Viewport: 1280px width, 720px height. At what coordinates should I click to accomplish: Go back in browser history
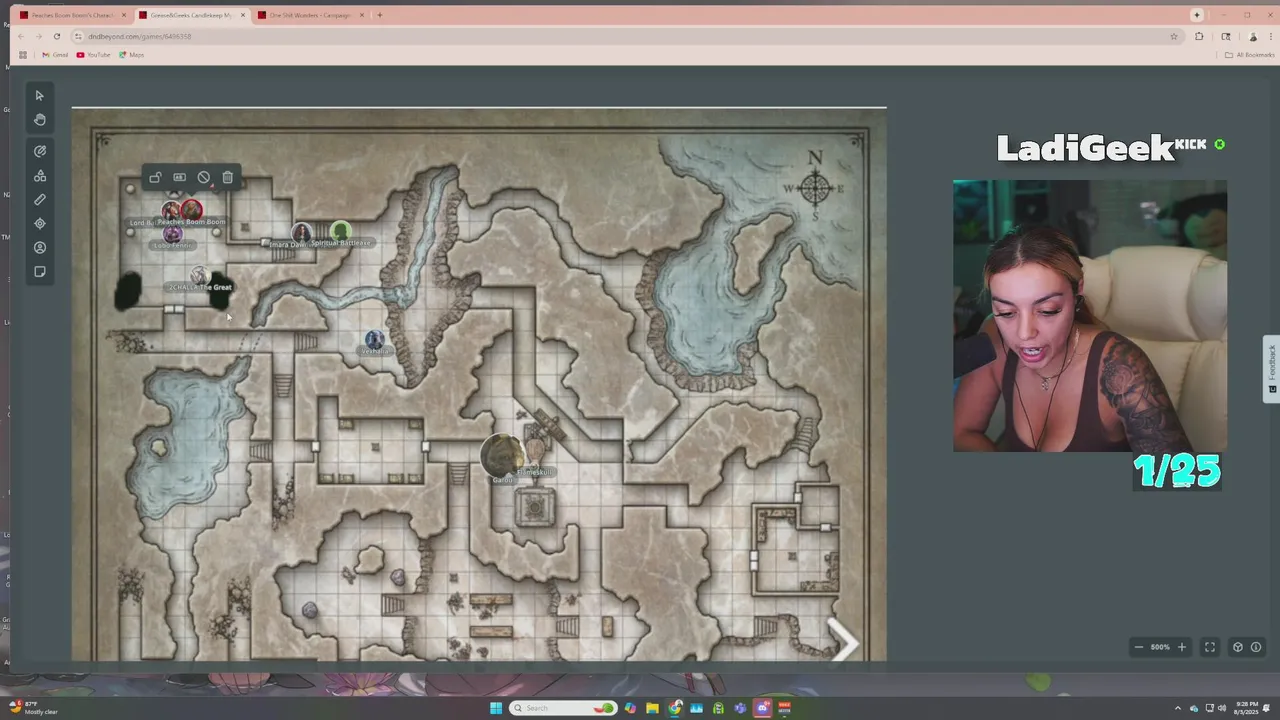point(21,36)
